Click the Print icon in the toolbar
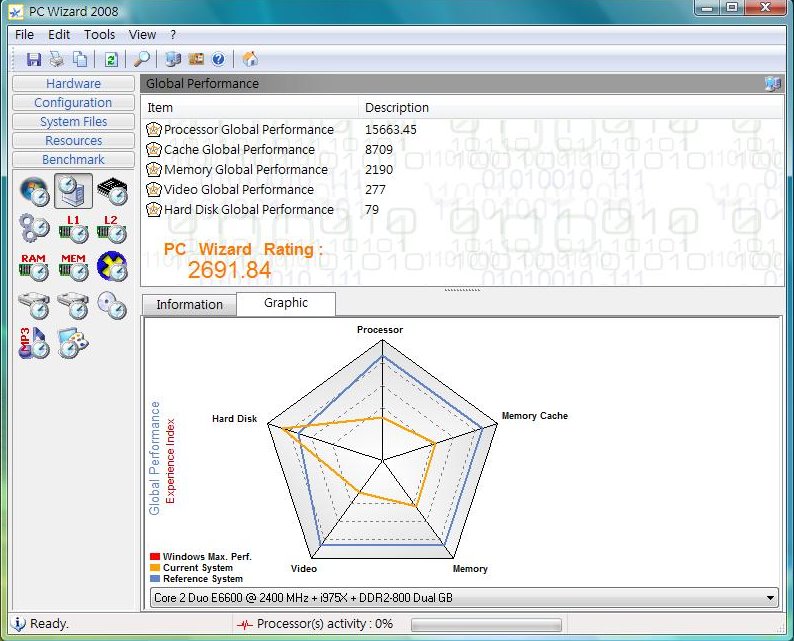Screen dimensions: 794x641 (57, 59)
